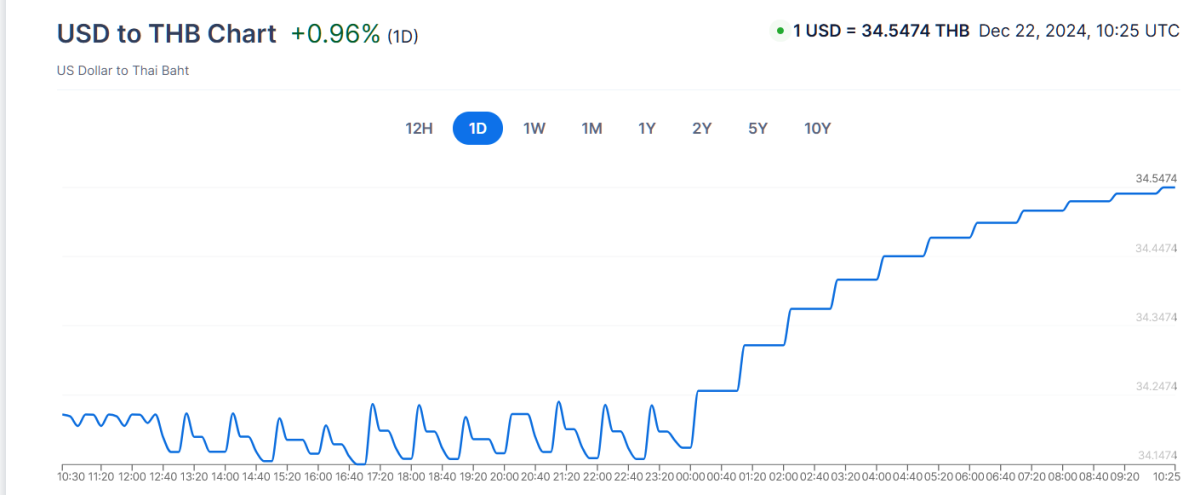Choose the 2Y time range
Image resolution: width=1200 pixels, height=495 pixels.
tap(701, 128)
